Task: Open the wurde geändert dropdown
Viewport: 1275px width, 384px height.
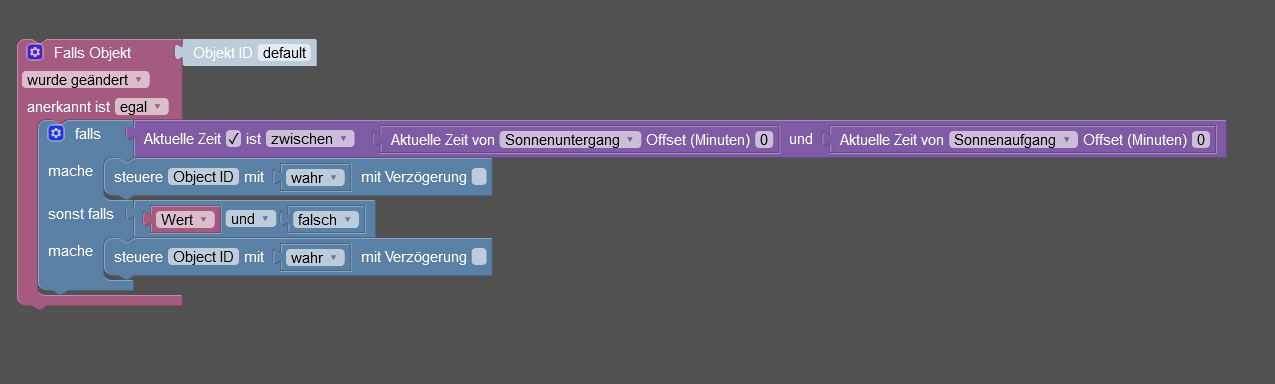Action: click(x=85, y=80)
